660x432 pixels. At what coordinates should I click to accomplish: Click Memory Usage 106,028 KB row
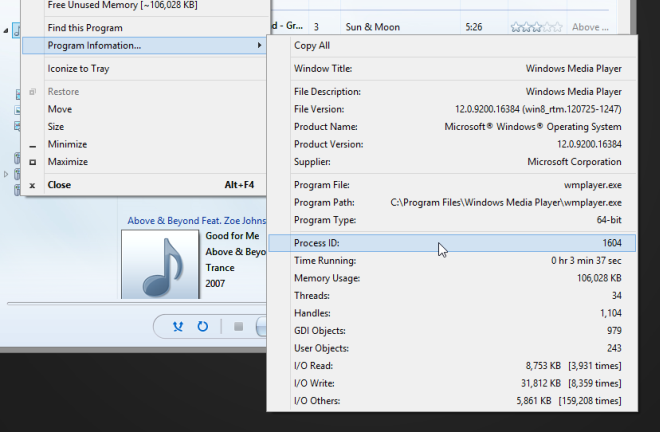click(x=452, y=278)
